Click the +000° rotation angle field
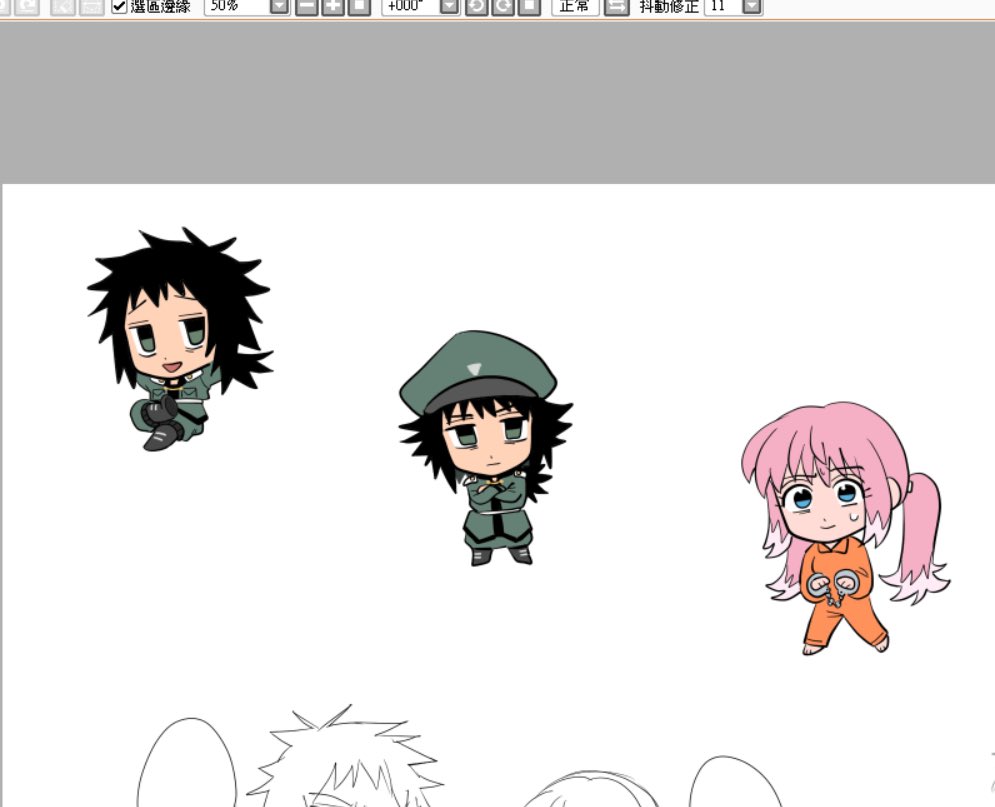Viewport: 995px width, 807px height. point(411,6)
